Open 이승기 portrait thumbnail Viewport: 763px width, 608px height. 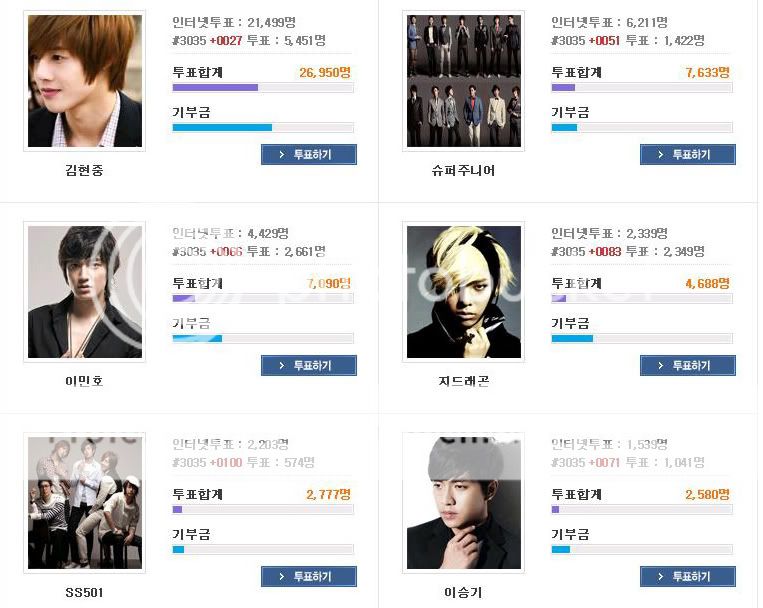[464, 502]
